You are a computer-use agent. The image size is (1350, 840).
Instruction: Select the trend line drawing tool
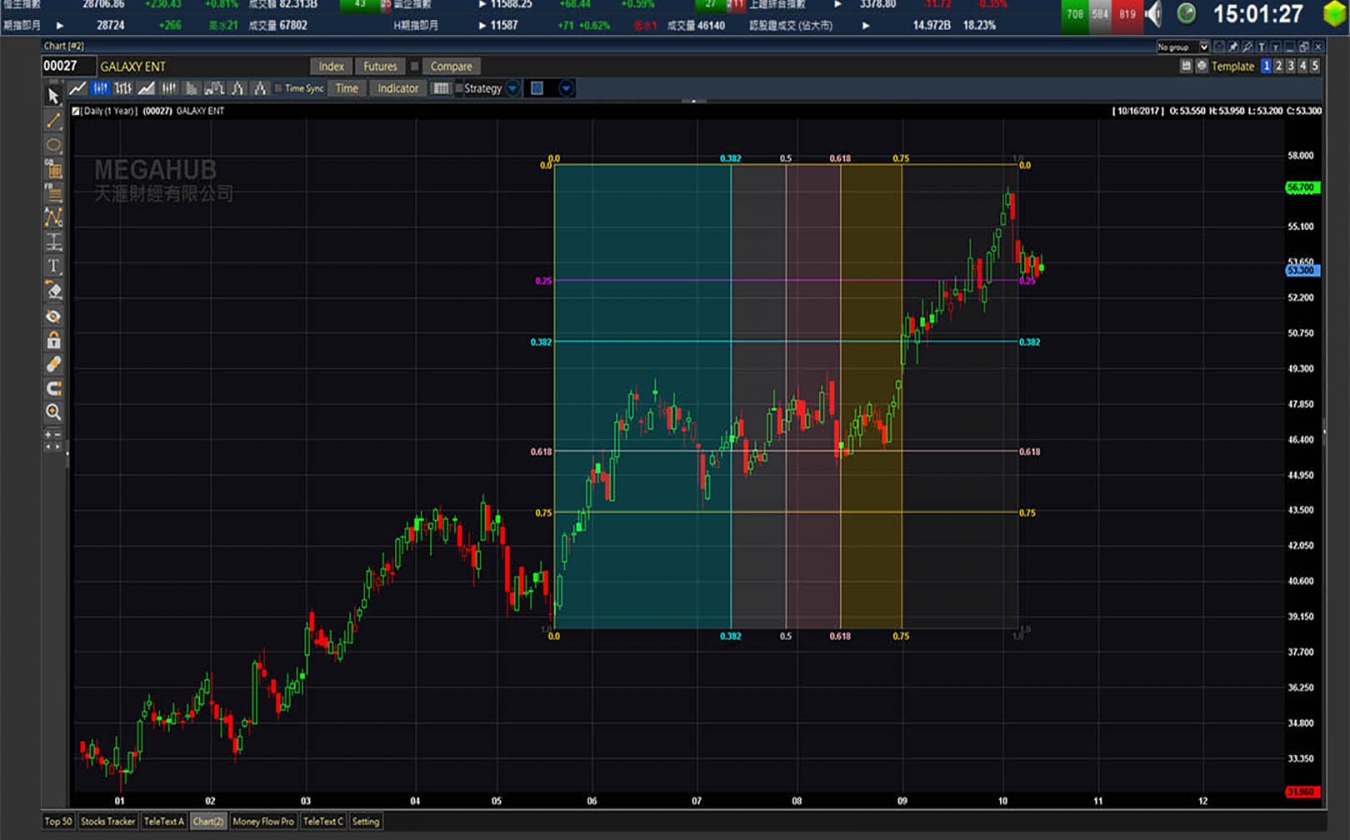[53, 121]
